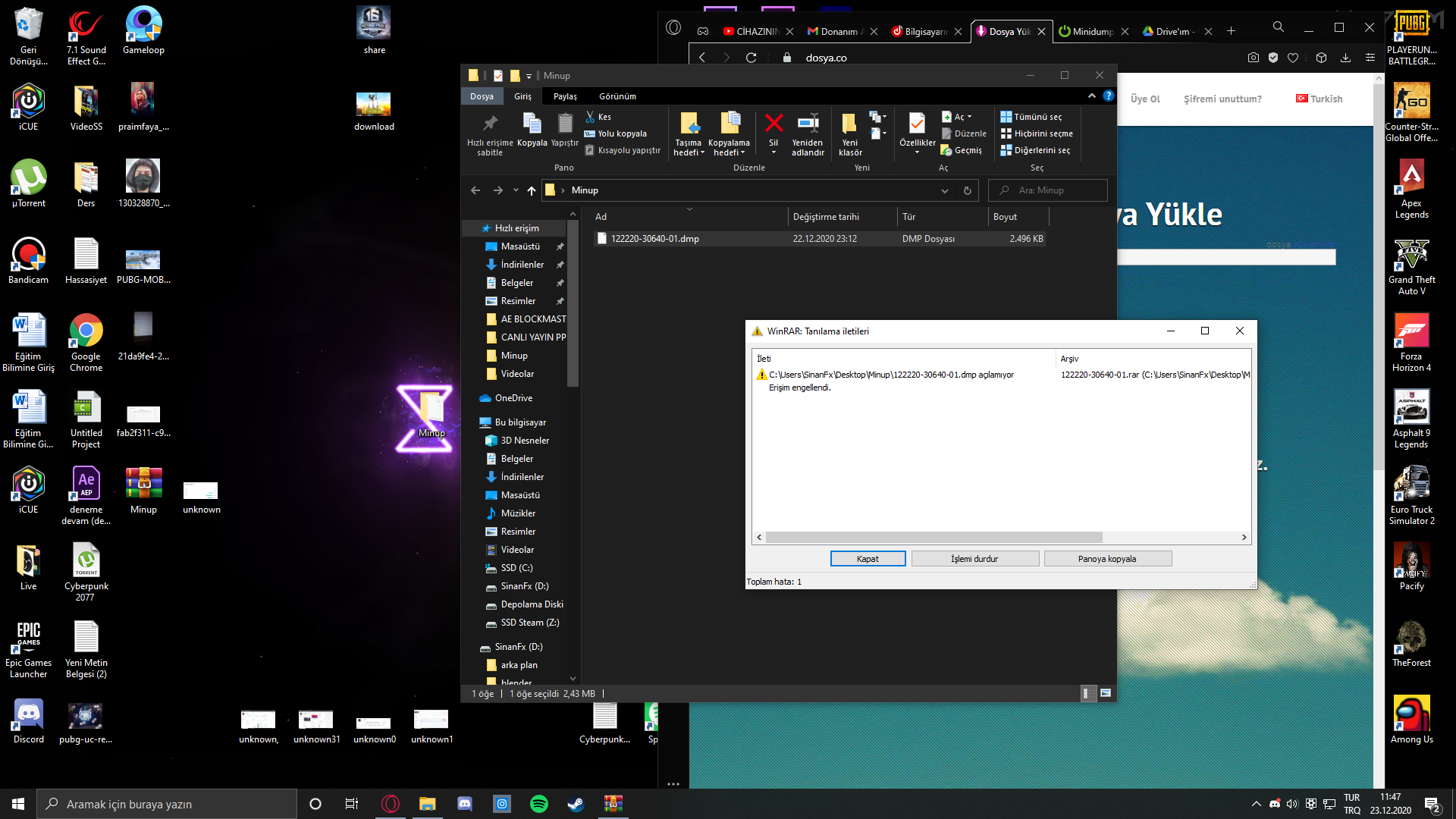Open the Turkish language selector on dosya.co
The image size is (1456, 819).
(1319, 99)
